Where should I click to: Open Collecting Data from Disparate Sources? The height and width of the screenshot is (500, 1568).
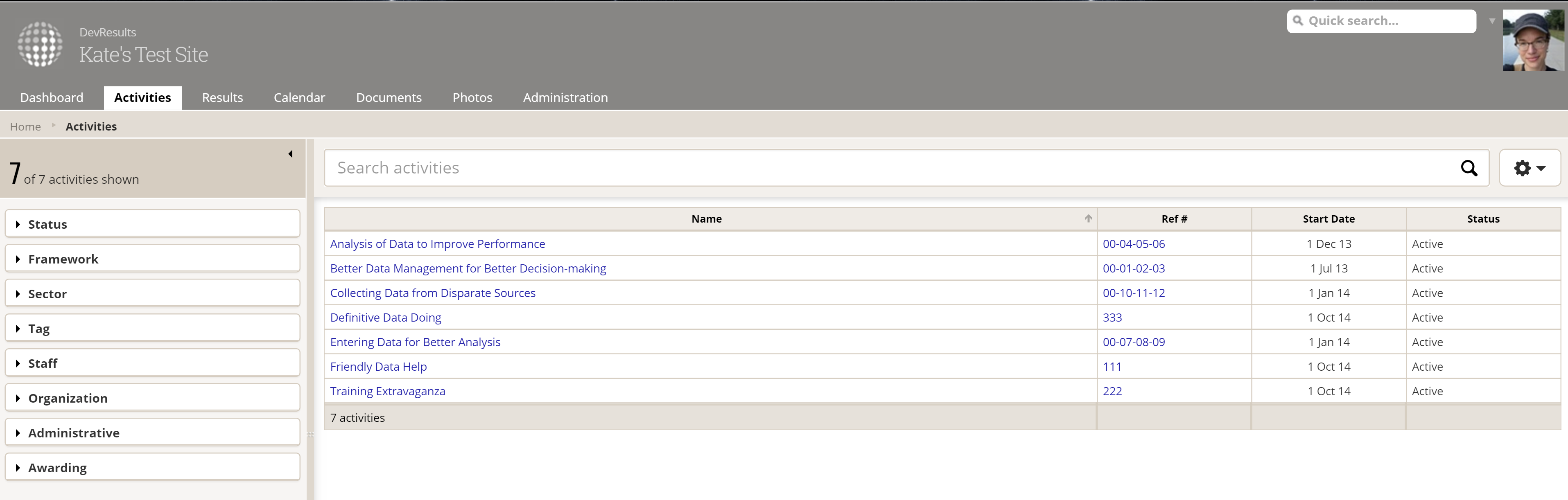(433, 293)
